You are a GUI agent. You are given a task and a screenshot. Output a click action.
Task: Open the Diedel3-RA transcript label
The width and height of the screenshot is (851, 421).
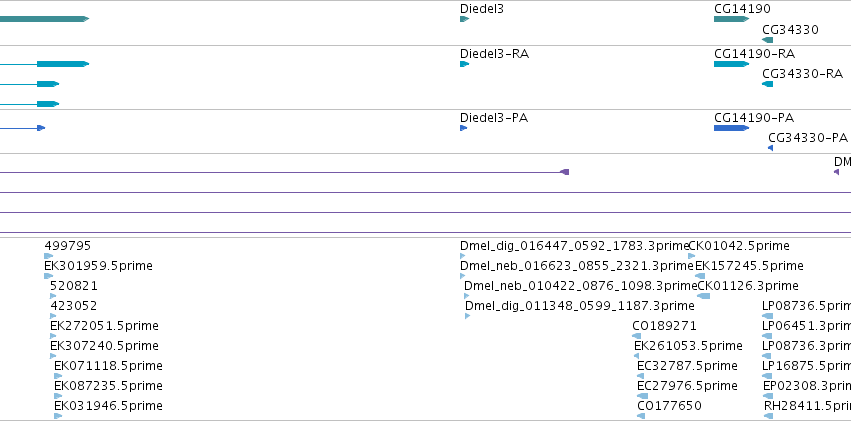pos(494,54)
